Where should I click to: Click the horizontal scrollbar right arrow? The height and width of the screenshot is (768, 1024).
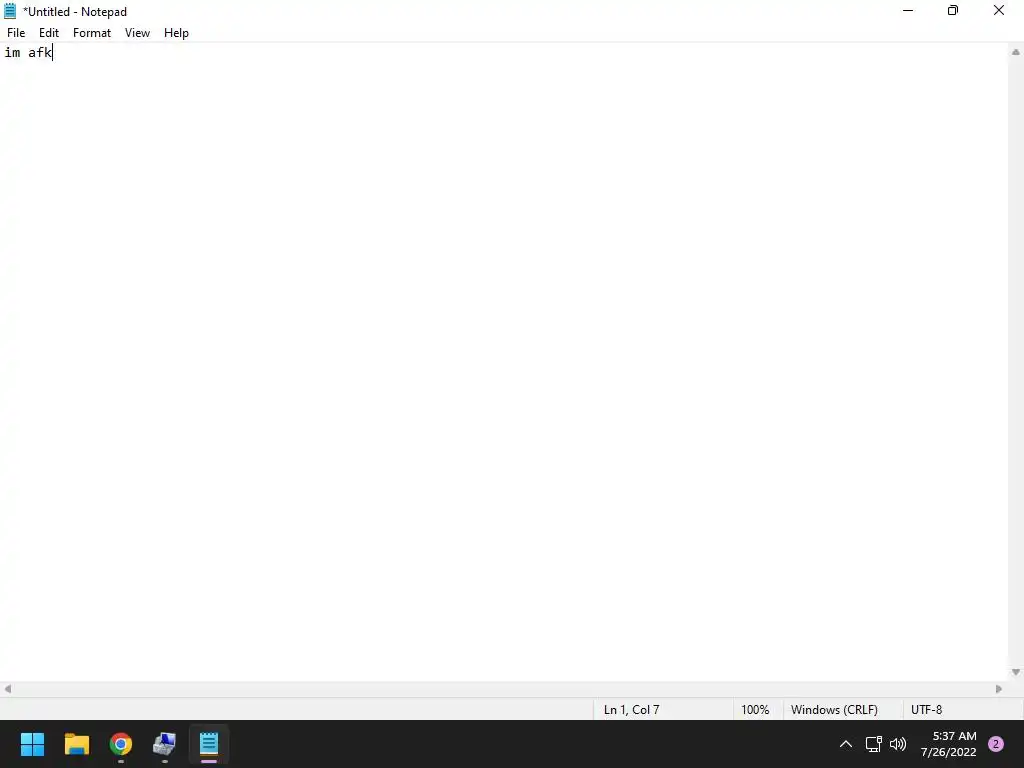click(x=999, y=689)
